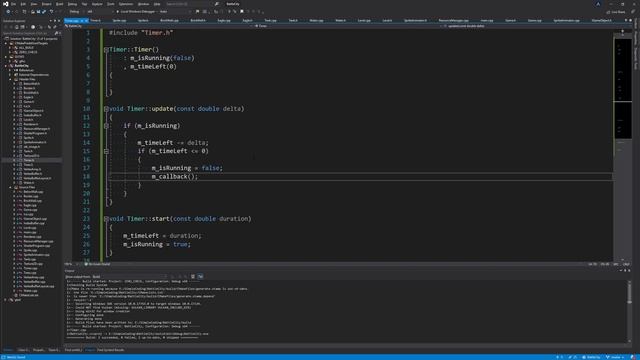Toggle Solution Explorer auto-hide pin

coord(55,20)
